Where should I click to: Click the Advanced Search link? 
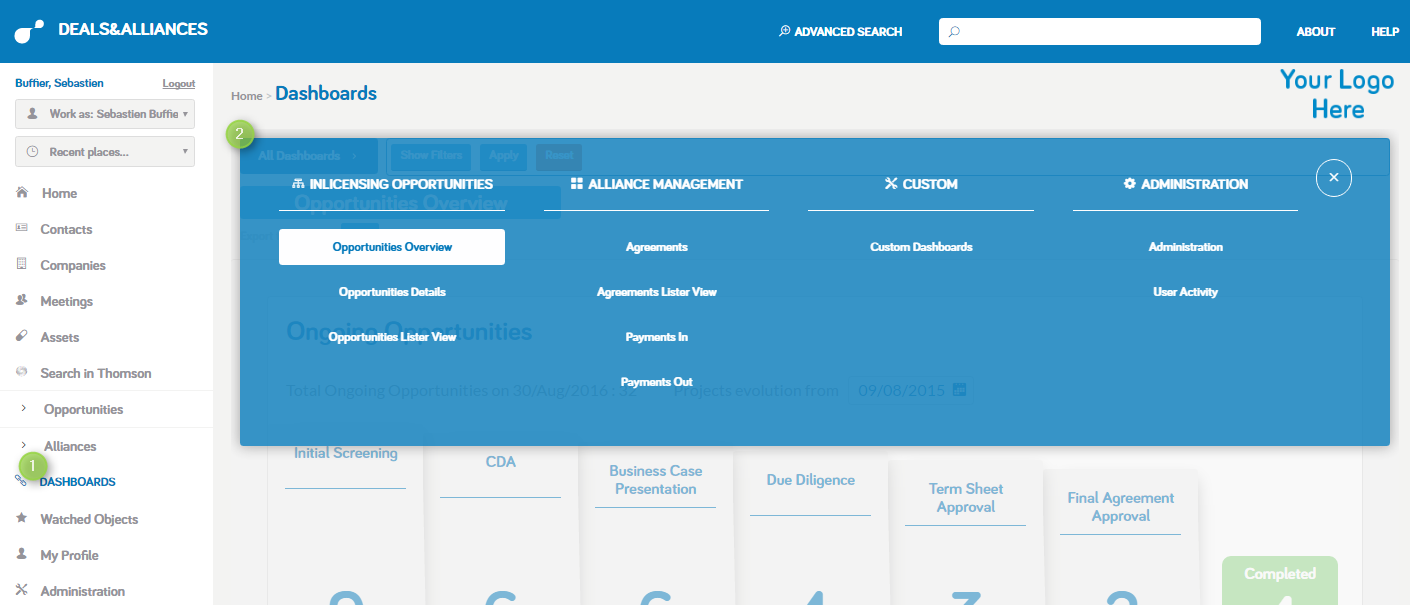[x=848, y=32]
